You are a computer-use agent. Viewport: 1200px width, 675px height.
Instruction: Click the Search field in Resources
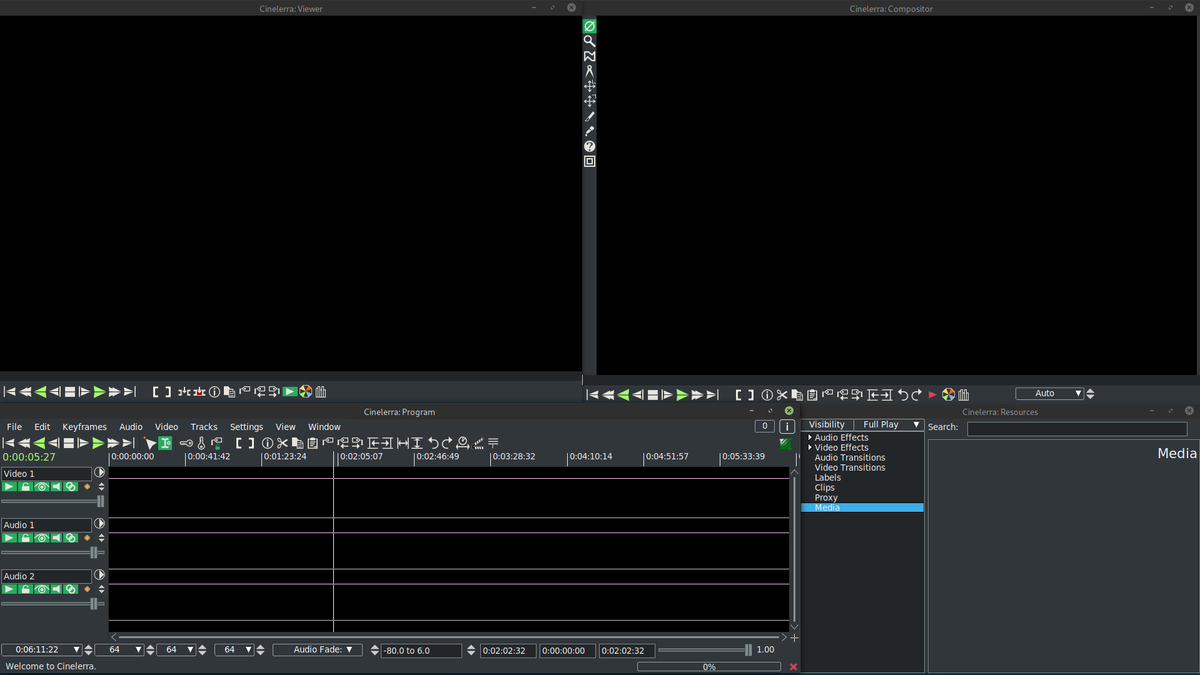tap(1077, 428)
